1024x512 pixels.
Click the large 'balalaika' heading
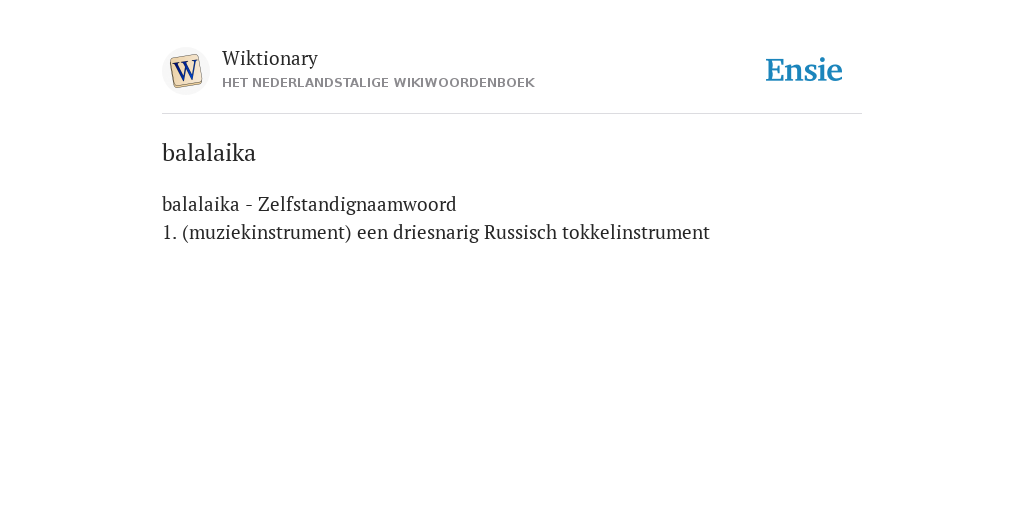209,153
